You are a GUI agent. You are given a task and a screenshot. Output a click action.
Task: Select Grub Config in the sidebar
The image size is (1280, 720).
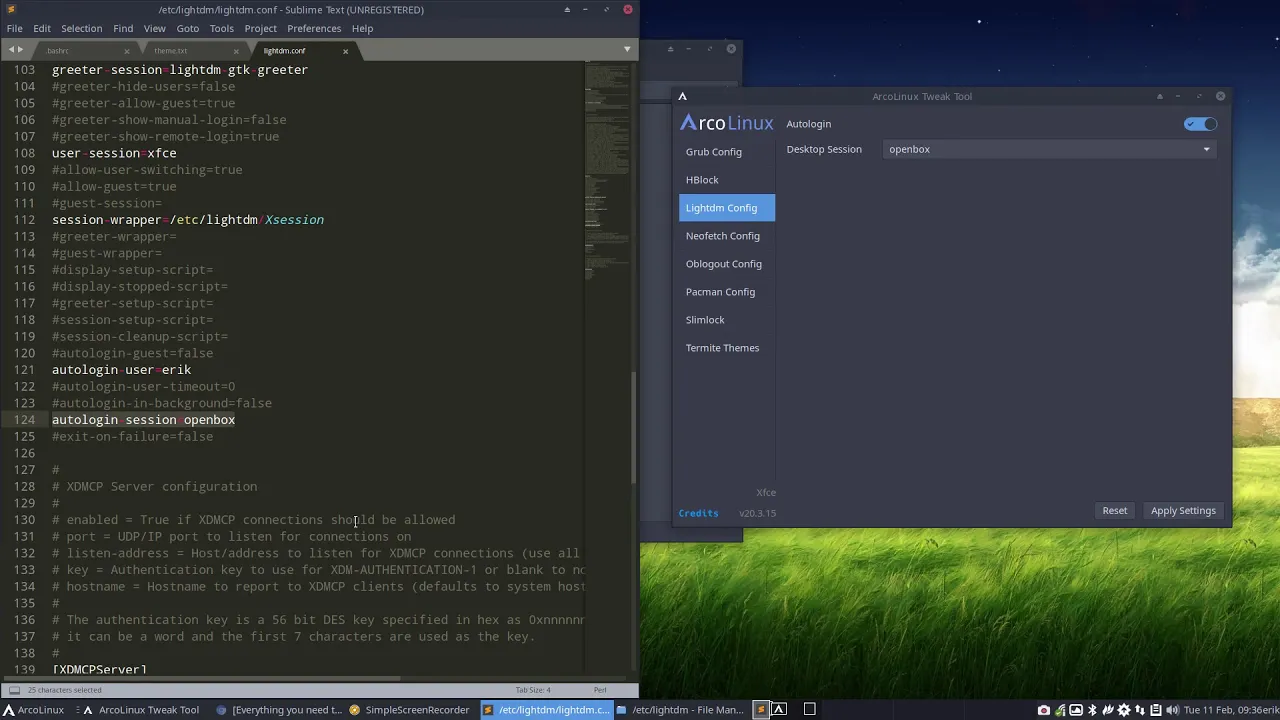click(x=726, y=152)
